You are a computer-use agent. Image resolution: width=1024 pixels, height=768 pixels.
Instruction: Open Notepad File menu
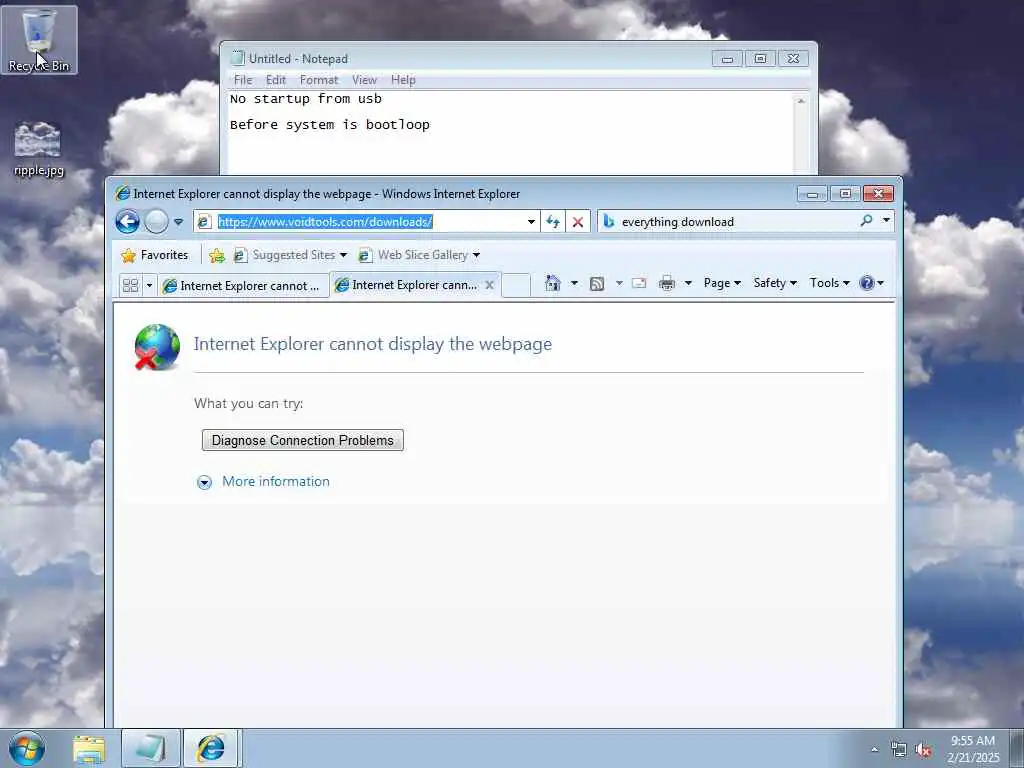click(x=243, y=80)
